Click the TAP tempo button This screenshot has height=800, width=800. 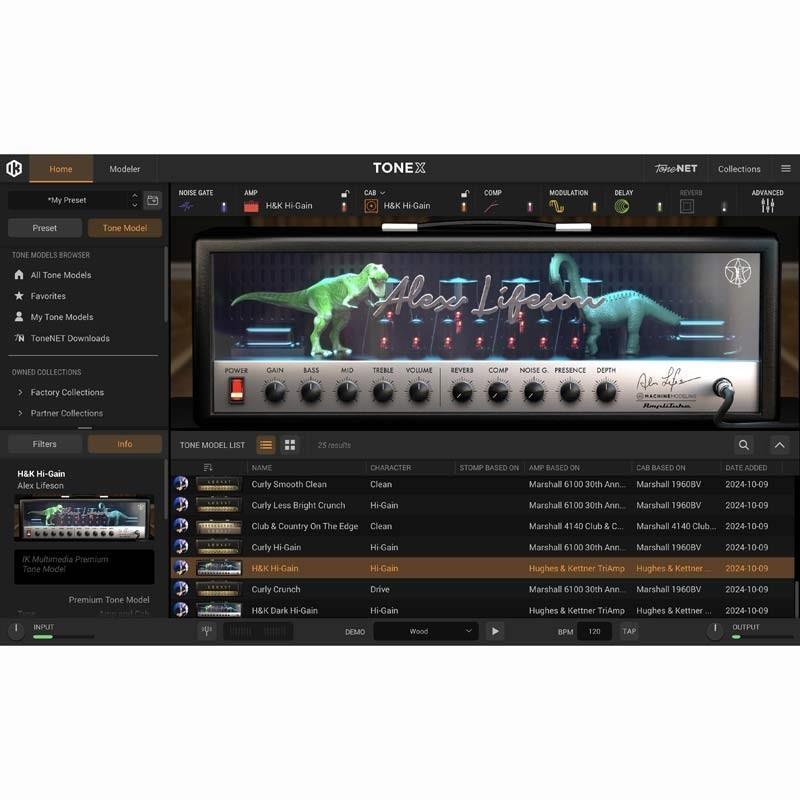(629, 631)
